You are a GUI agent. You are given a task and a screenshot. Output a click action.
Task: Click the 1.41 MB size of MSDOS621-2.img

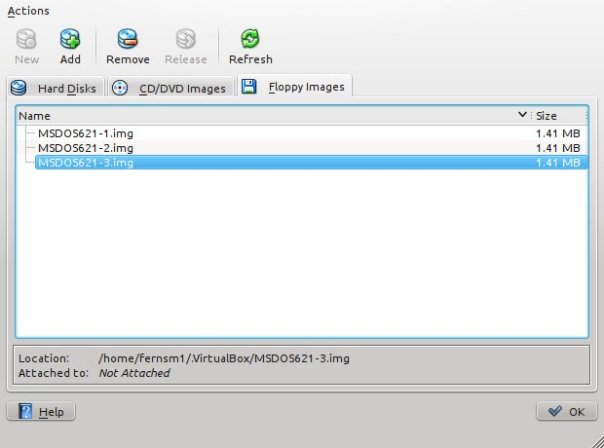click(558, 148)
